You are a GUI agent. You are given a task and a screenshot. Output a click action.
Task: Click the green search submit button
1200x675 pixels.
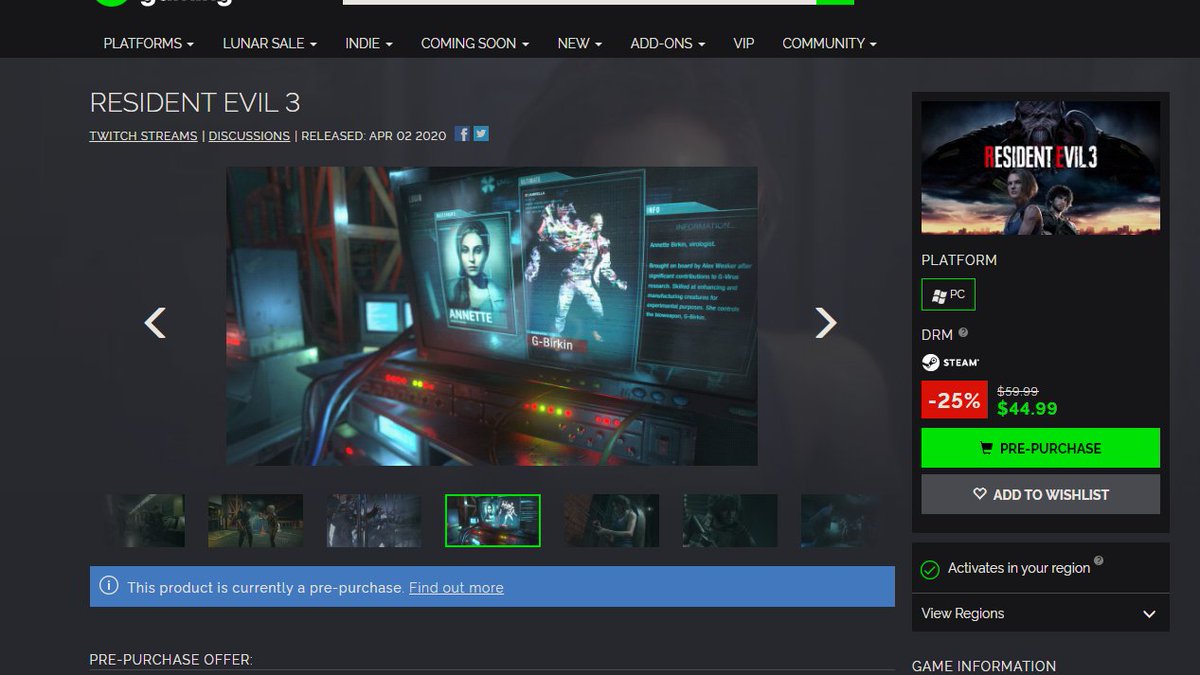835,2
